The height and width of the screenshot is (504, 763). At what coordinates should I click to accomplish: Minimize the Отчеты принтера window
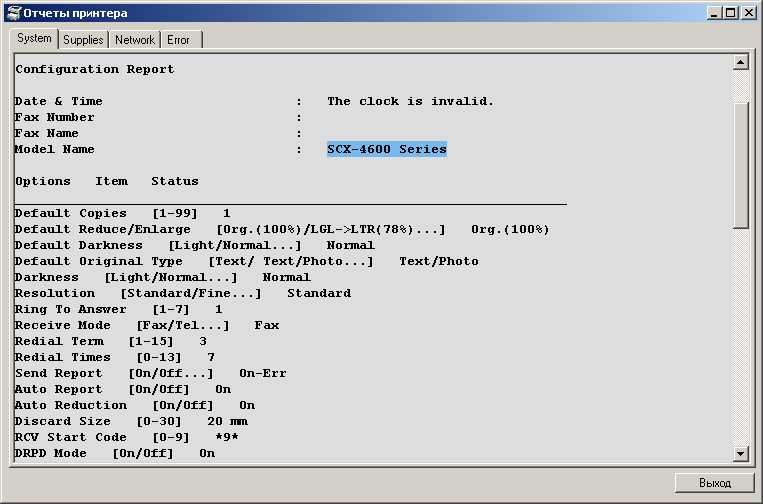(x=714, y=13)
